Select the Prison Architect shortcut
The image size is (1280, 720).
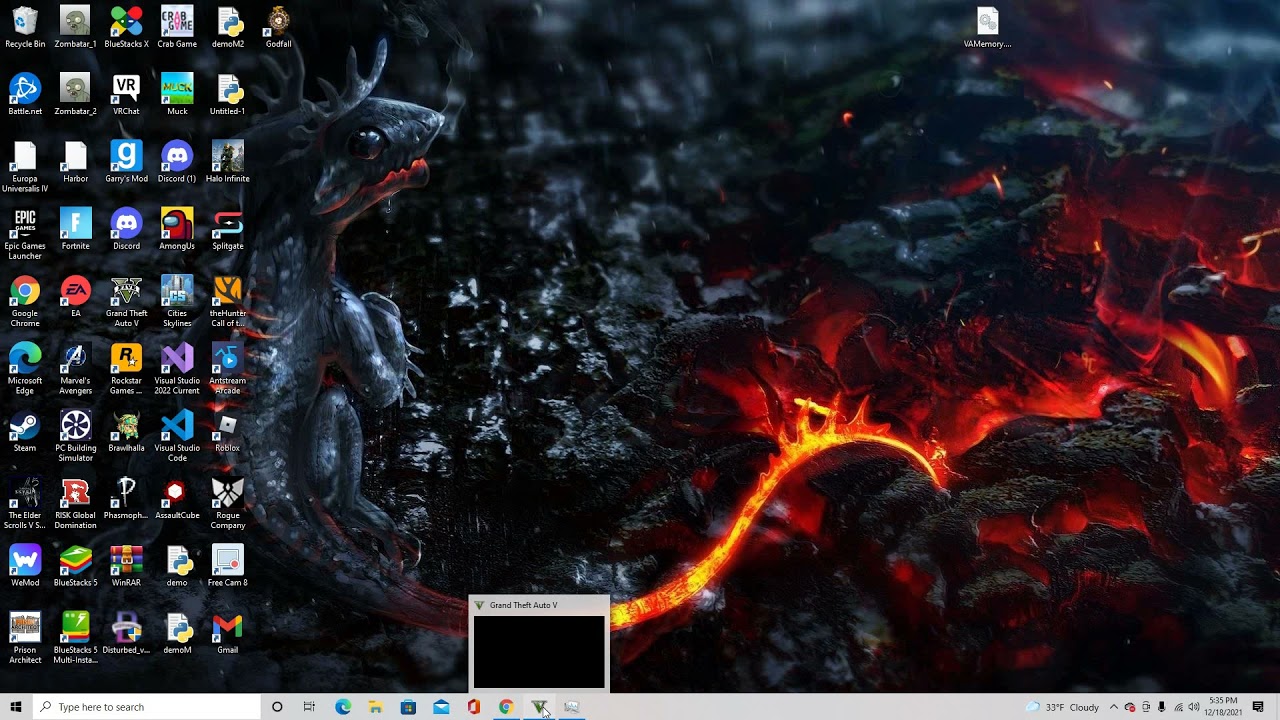click(25, 638)
